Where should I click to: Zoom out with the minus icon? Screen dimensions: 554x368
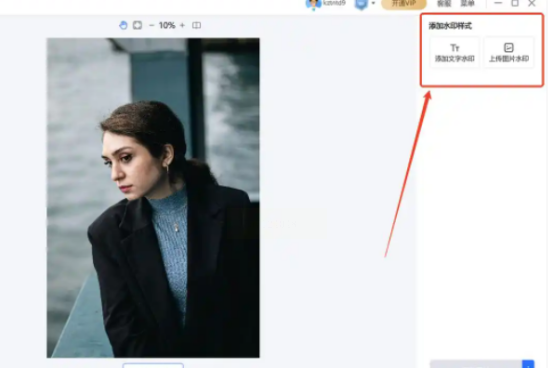[x=152, y=25]
